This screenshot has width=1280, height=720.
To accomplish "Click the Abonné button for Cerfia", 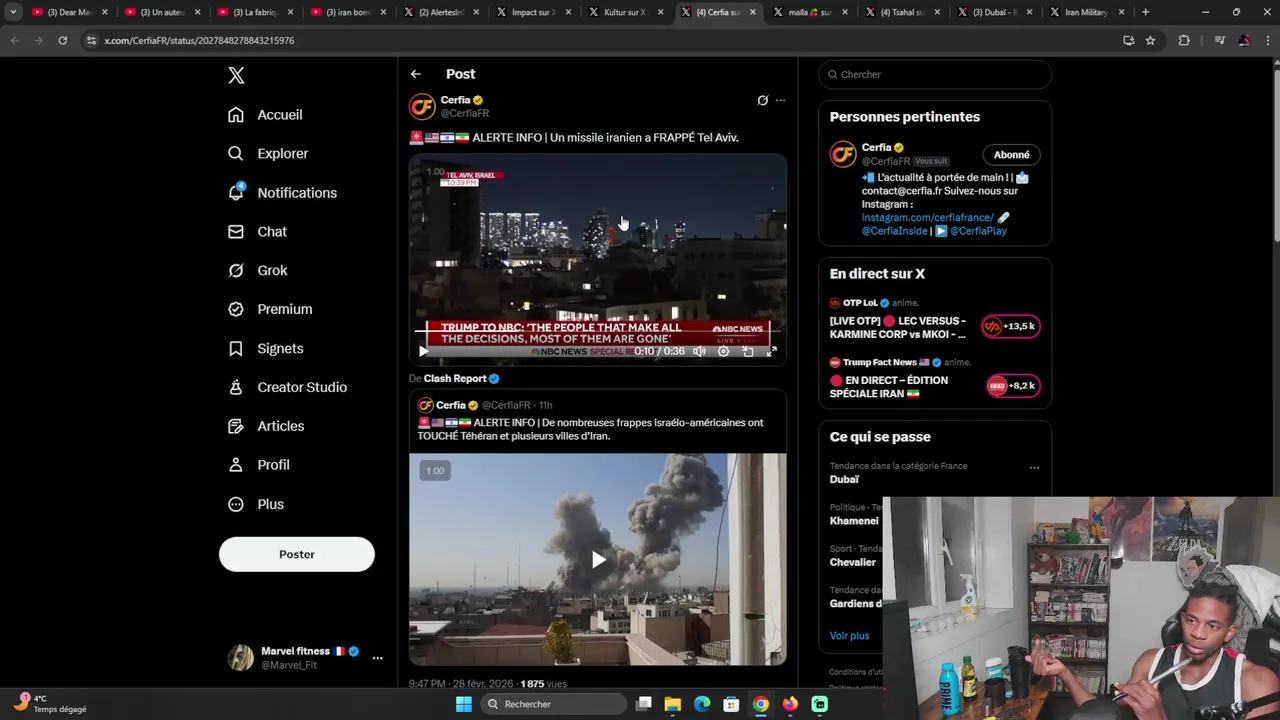I will (x=1012, y=155).
